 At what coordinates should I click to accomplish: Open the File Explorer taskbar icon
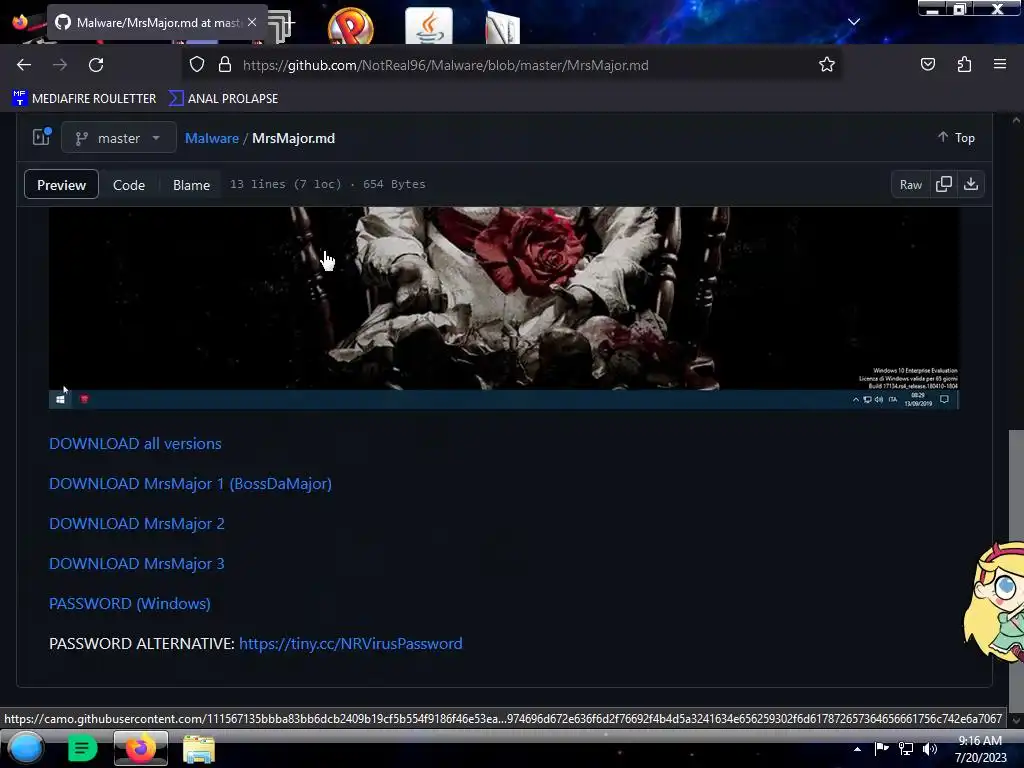[x=199, y=749]
